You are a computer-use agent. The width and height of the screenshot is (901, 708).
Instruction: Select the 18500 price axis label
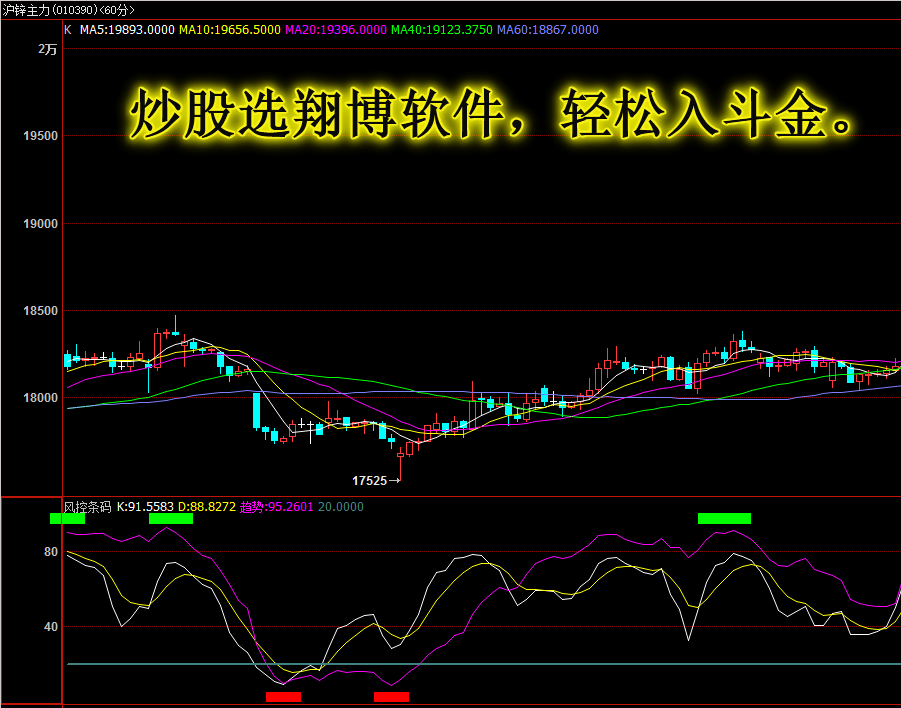40,311
